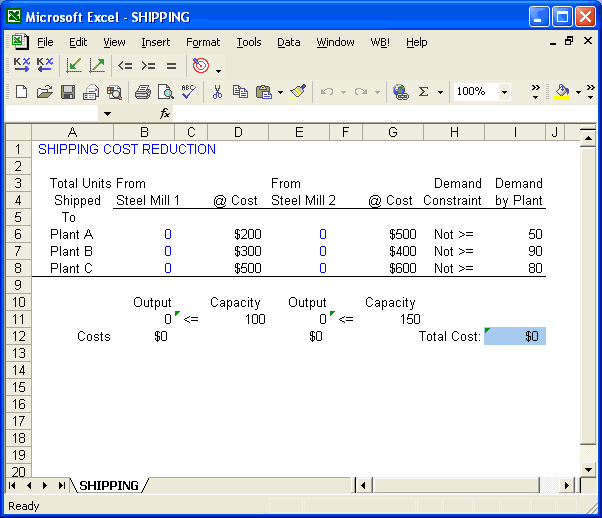Restore the workbook window inside Excel

click(x=569, y=41)
